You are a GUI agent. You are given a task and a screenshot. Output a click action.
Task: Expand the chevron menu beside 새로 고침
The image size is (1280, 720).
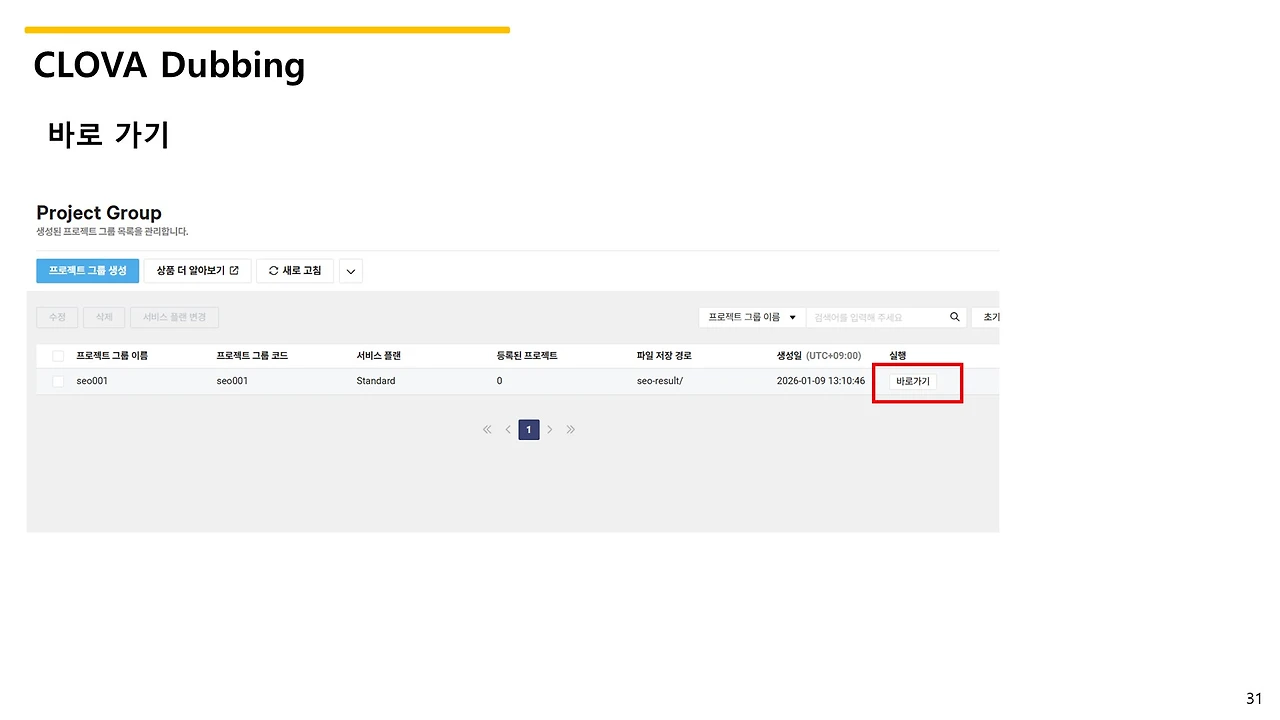click(351, 271)
